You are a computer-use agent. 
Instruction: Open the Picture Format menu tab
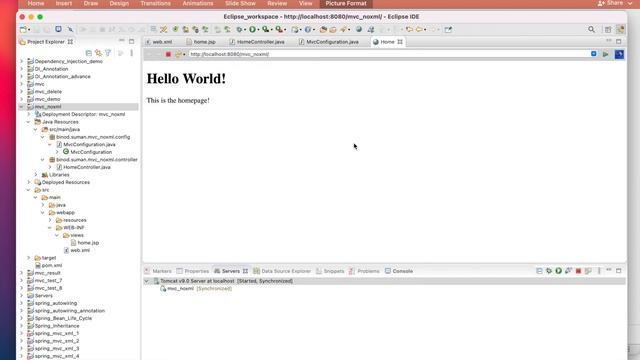pos(346,3)
